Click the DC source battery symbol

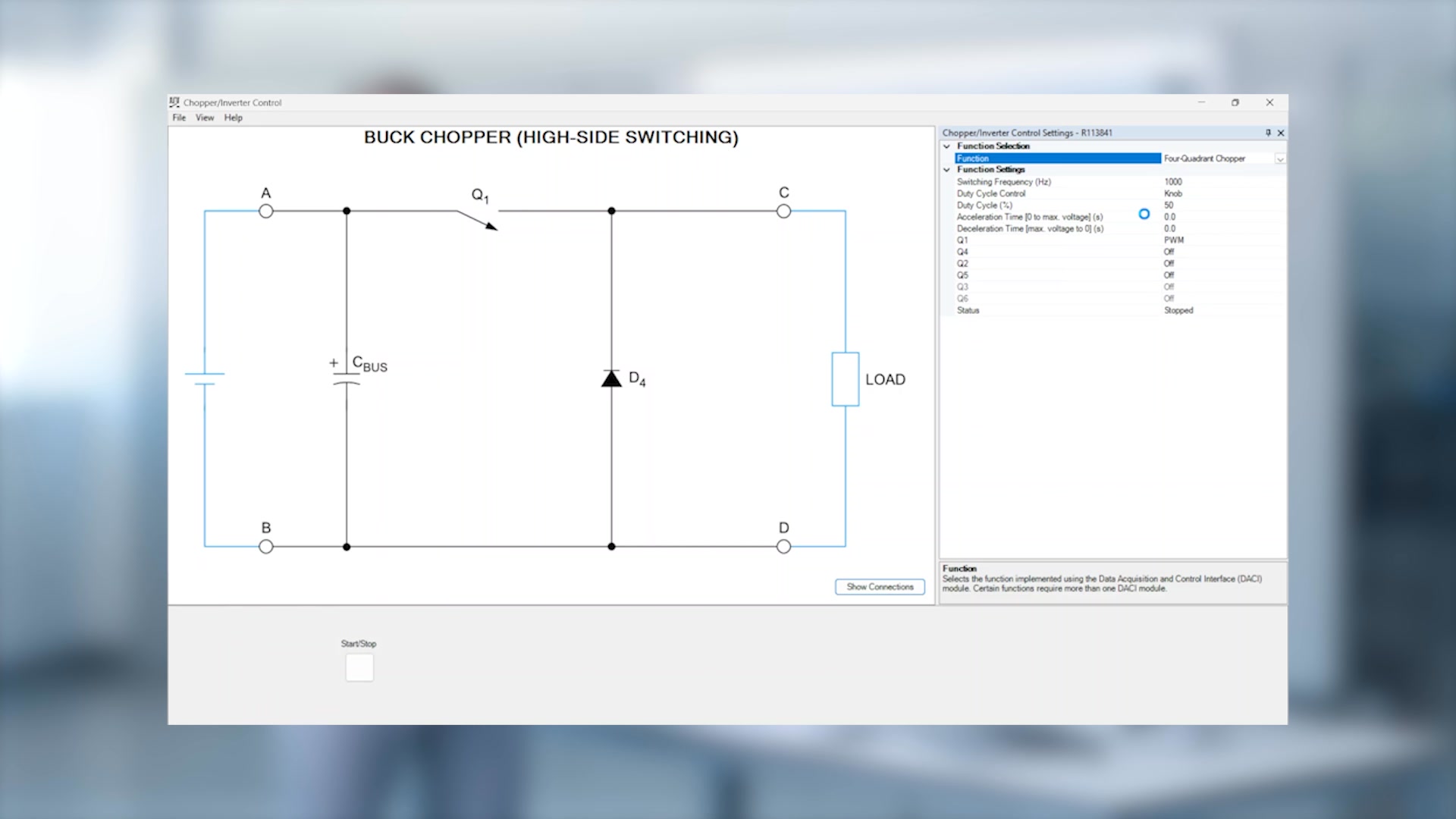pyautogui.click(x=205, y=378)
